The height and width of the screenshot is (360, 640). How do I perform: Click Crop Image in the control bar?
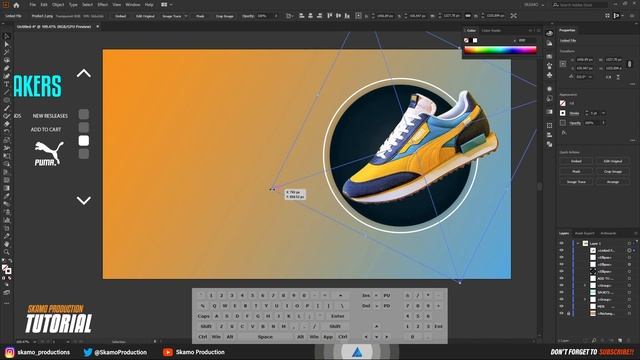coord(224,16)
